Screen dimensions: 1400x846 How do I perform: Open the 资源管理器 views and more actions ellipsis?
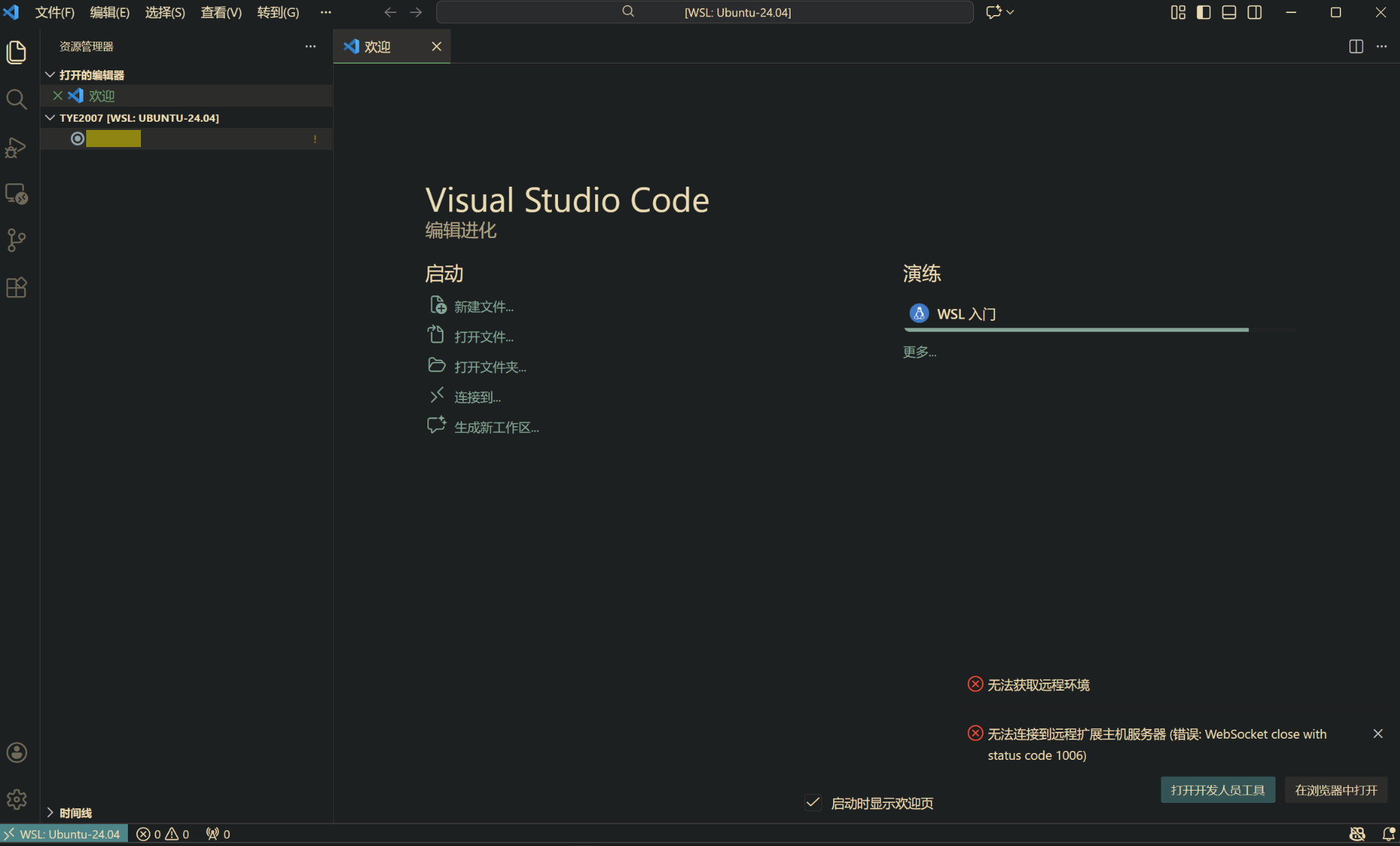pyautogui.click(x=311, y=47)
